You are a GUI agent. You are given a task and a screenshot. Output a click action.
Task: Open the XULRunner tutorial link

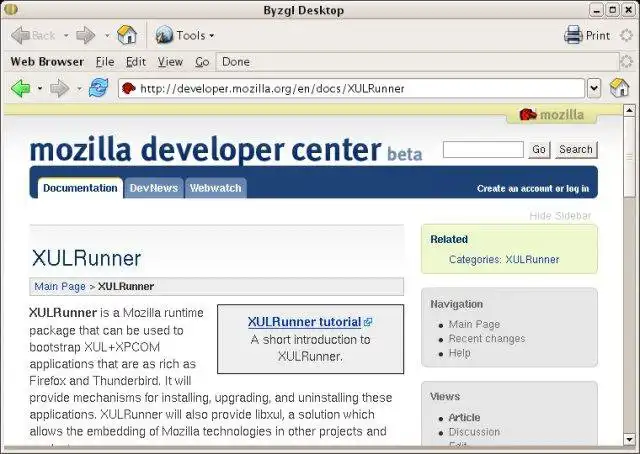pos(304,322)
